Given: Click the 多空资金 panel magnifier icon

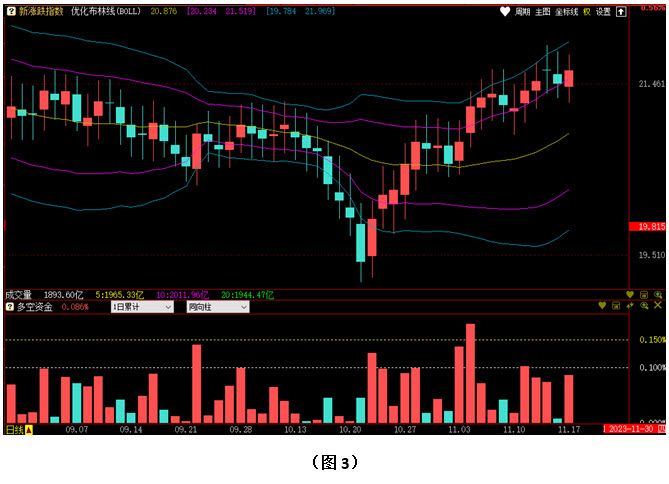Looking at the screenshot, I should (644, 306).
